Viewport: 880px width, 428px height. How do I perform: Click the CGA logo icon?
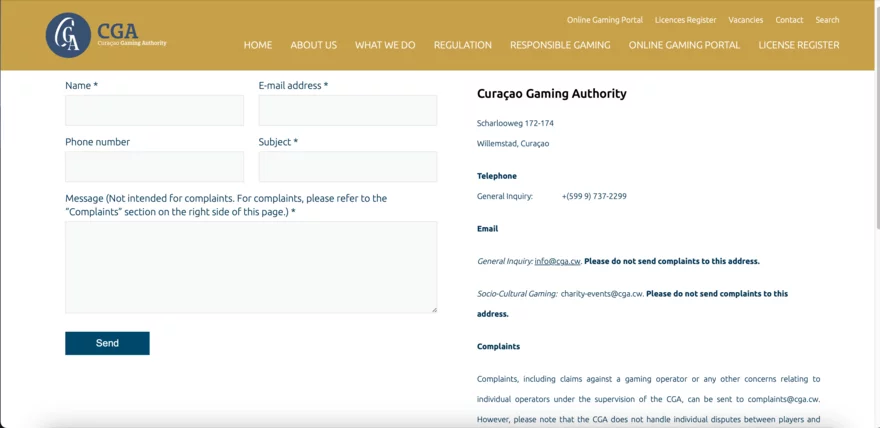pos(68,35)
